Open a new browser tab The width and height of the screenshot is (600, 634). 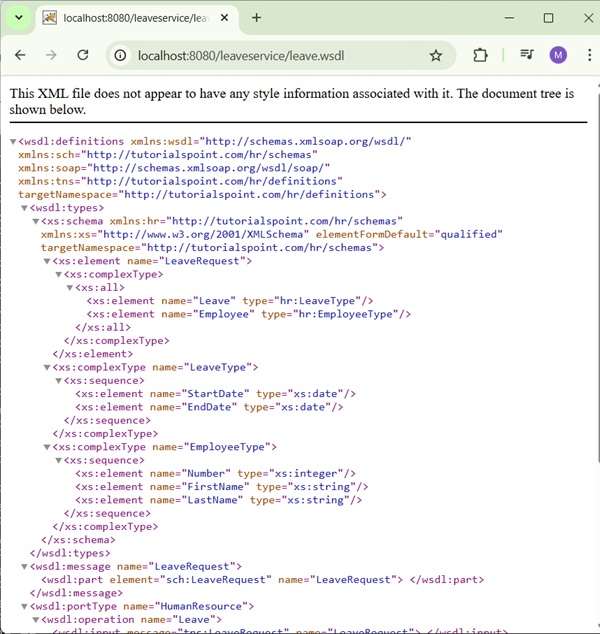(x=256, y=18)
